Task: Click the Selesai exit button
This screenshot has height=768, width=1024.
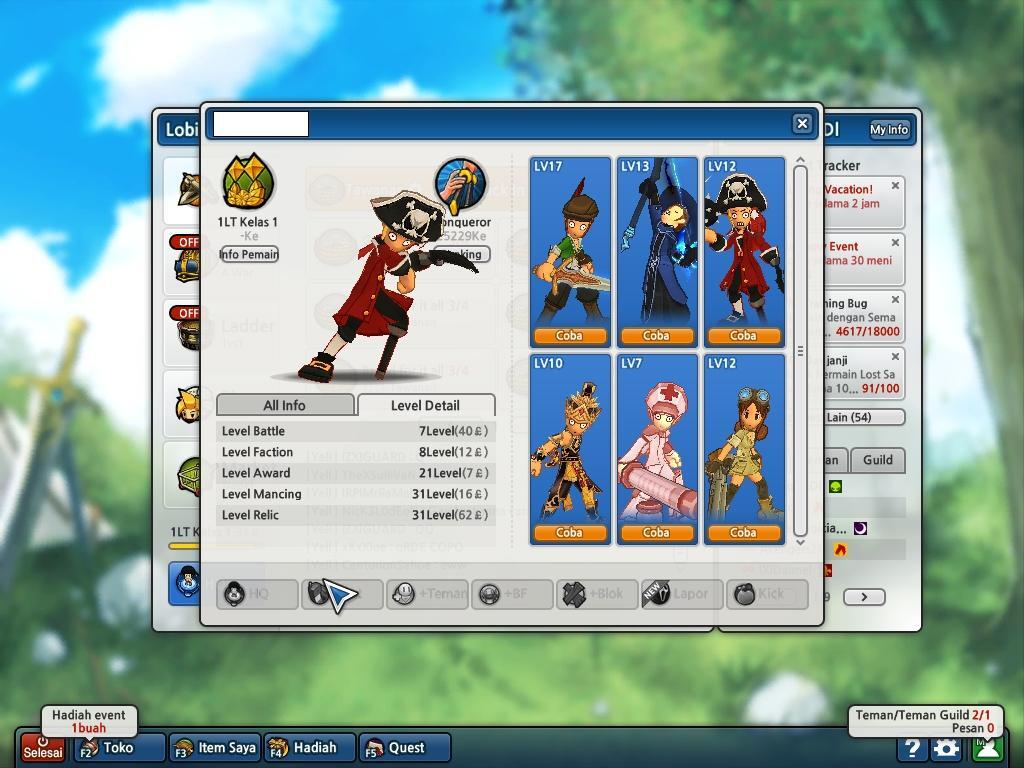Action: point(43,748)
